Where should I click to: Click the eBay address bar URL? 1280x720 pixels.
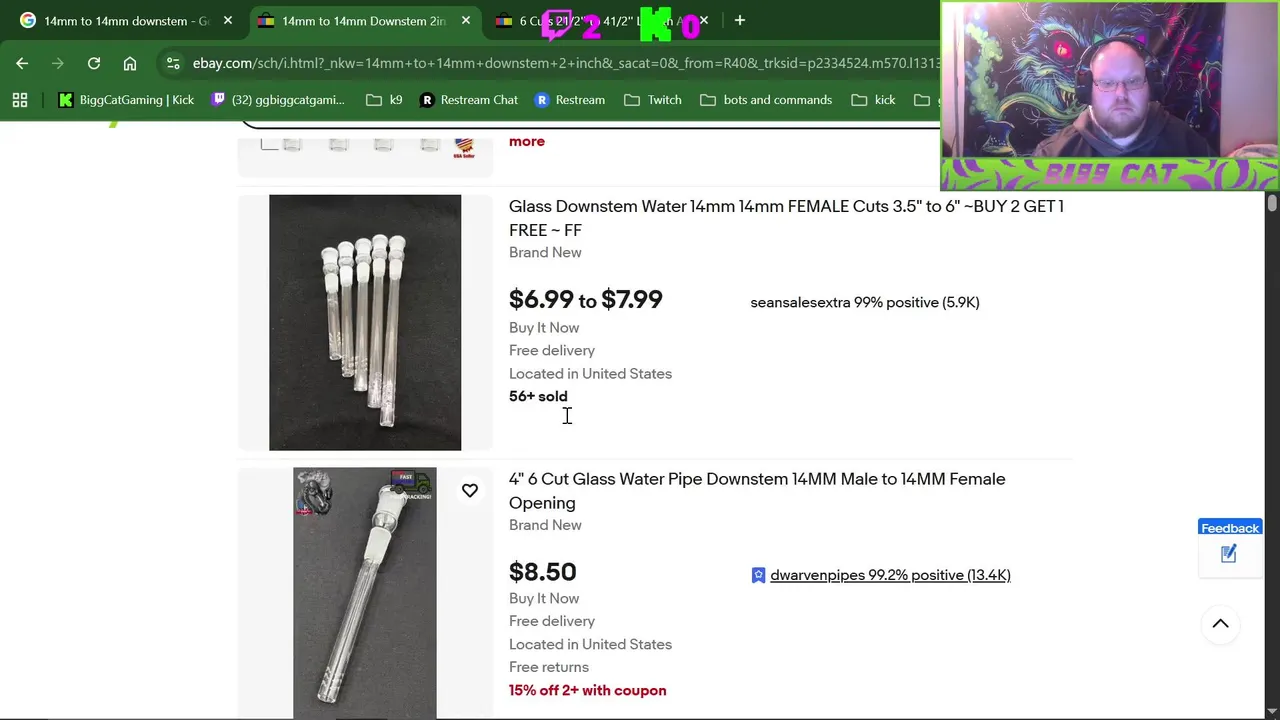[566, 63]
